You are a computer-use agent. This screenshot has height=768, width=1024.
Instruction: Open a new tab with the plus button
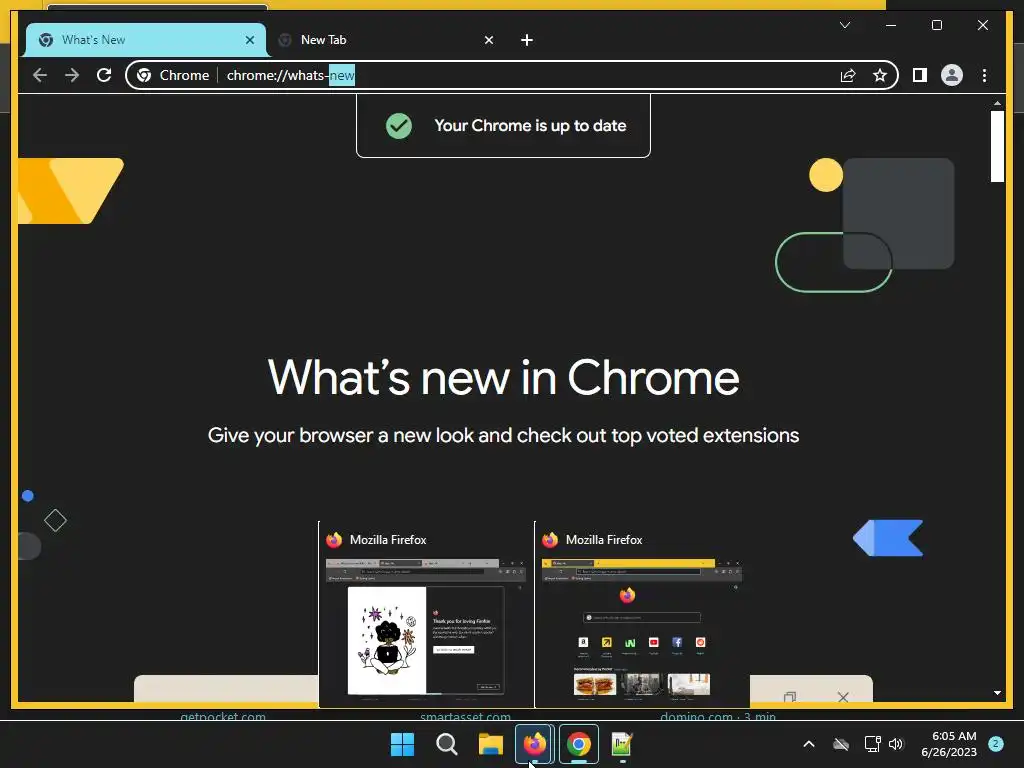coord(527,40)
